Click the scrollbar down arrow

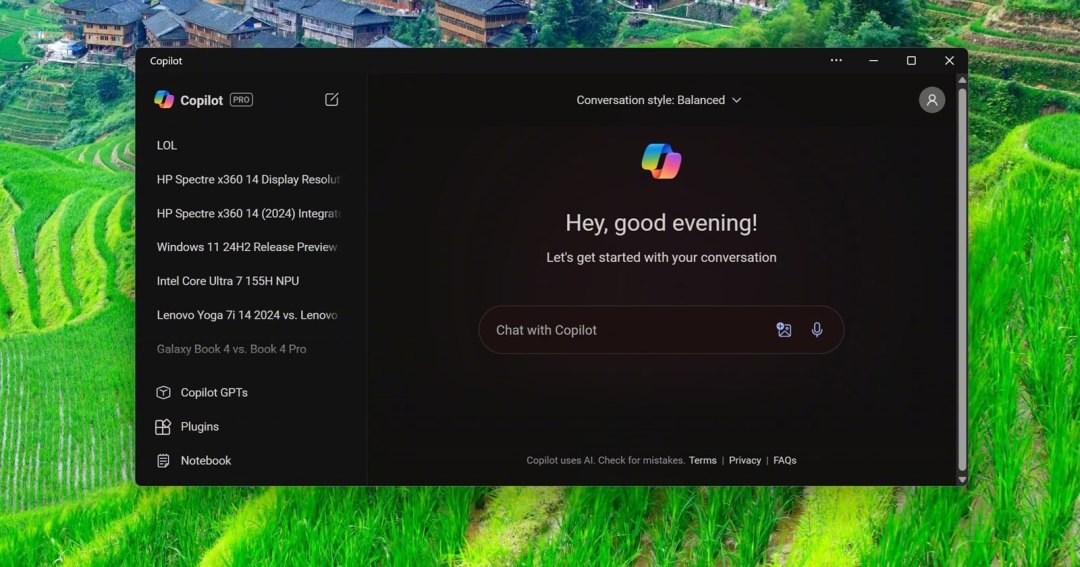[962, 480]
